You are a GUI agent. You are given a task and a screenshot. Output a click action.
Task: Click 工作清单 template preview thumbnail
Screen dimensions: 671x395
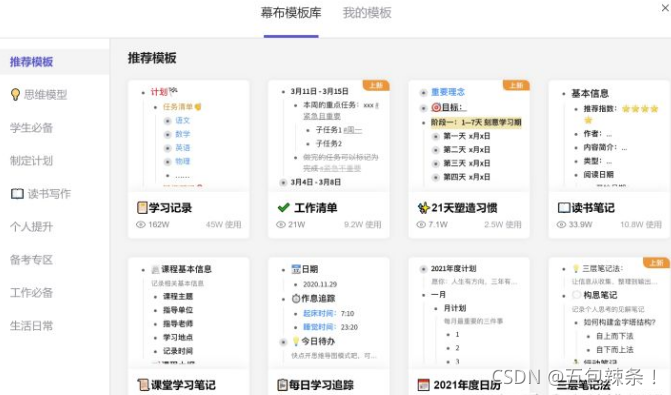click(x=329, y=136)
